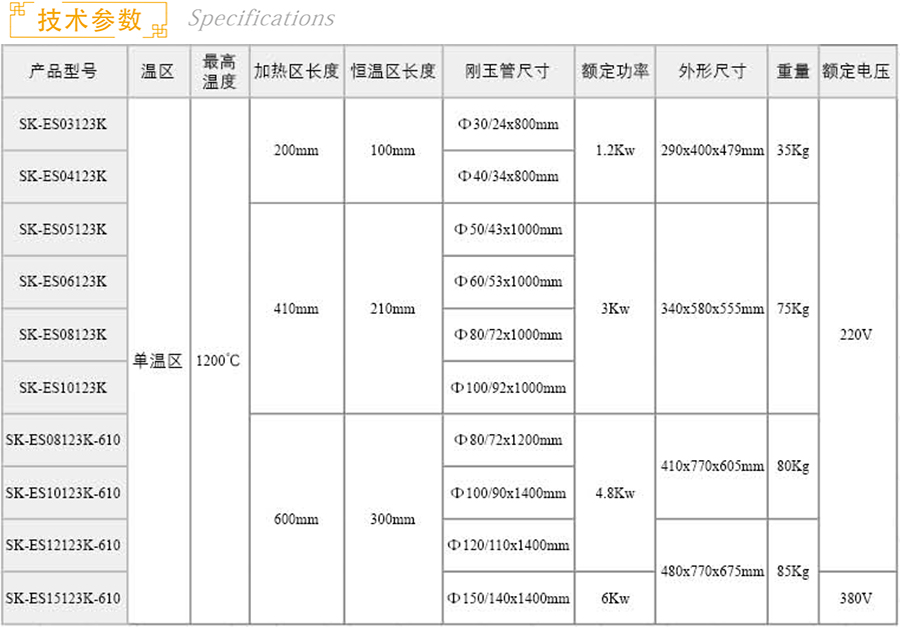The width and height of the screenshot is (900, 627).
Task: Click the 刚玉管尺寸 column header
Action: (508, 71)
